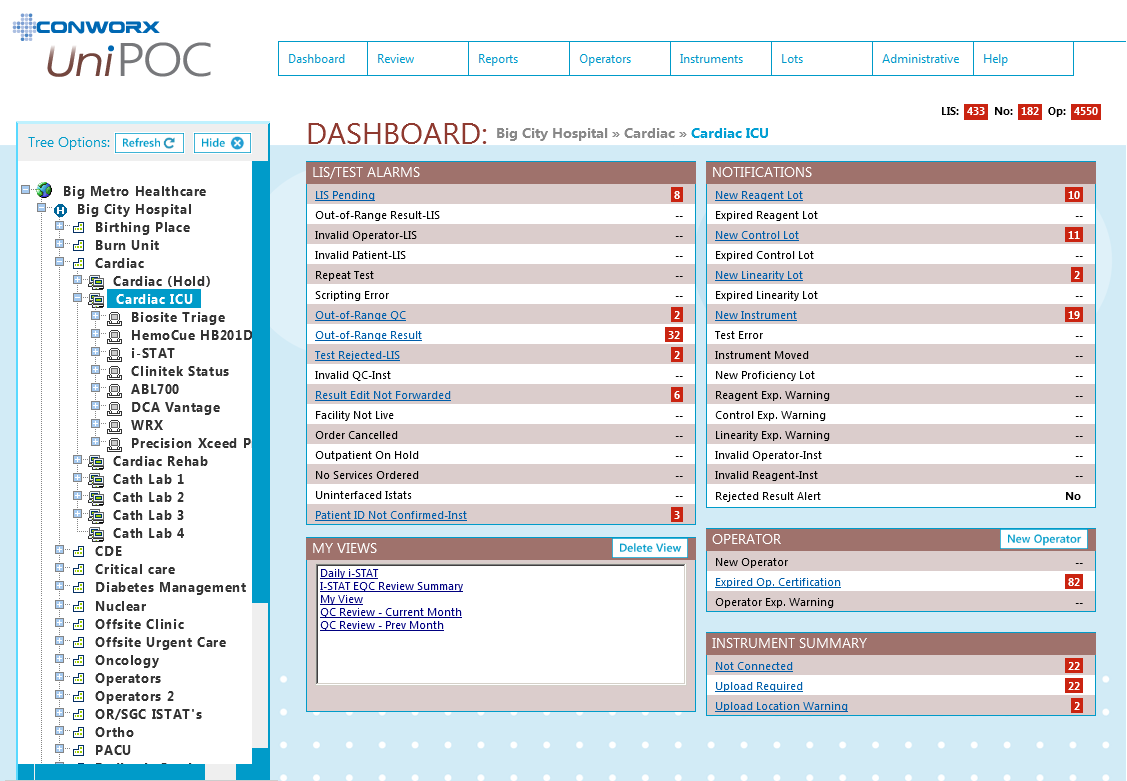Click the location icon beside Cath Lab 4
Image resolution: width=1127 pixels, height=781 pixels.
point(96,533)
